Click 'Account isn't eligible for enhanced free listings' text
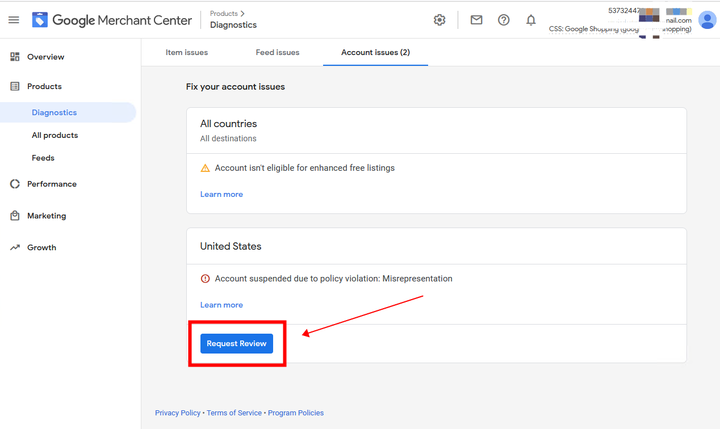Screen dimensions: 720x429 [x=305, y=168]
